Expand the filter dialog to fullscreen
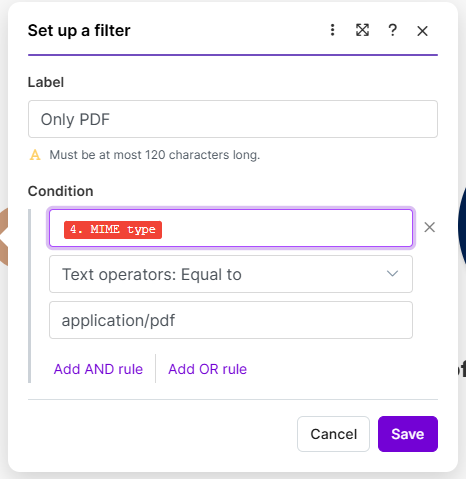This screenshot has width=466, height=479. coord(362,30)
